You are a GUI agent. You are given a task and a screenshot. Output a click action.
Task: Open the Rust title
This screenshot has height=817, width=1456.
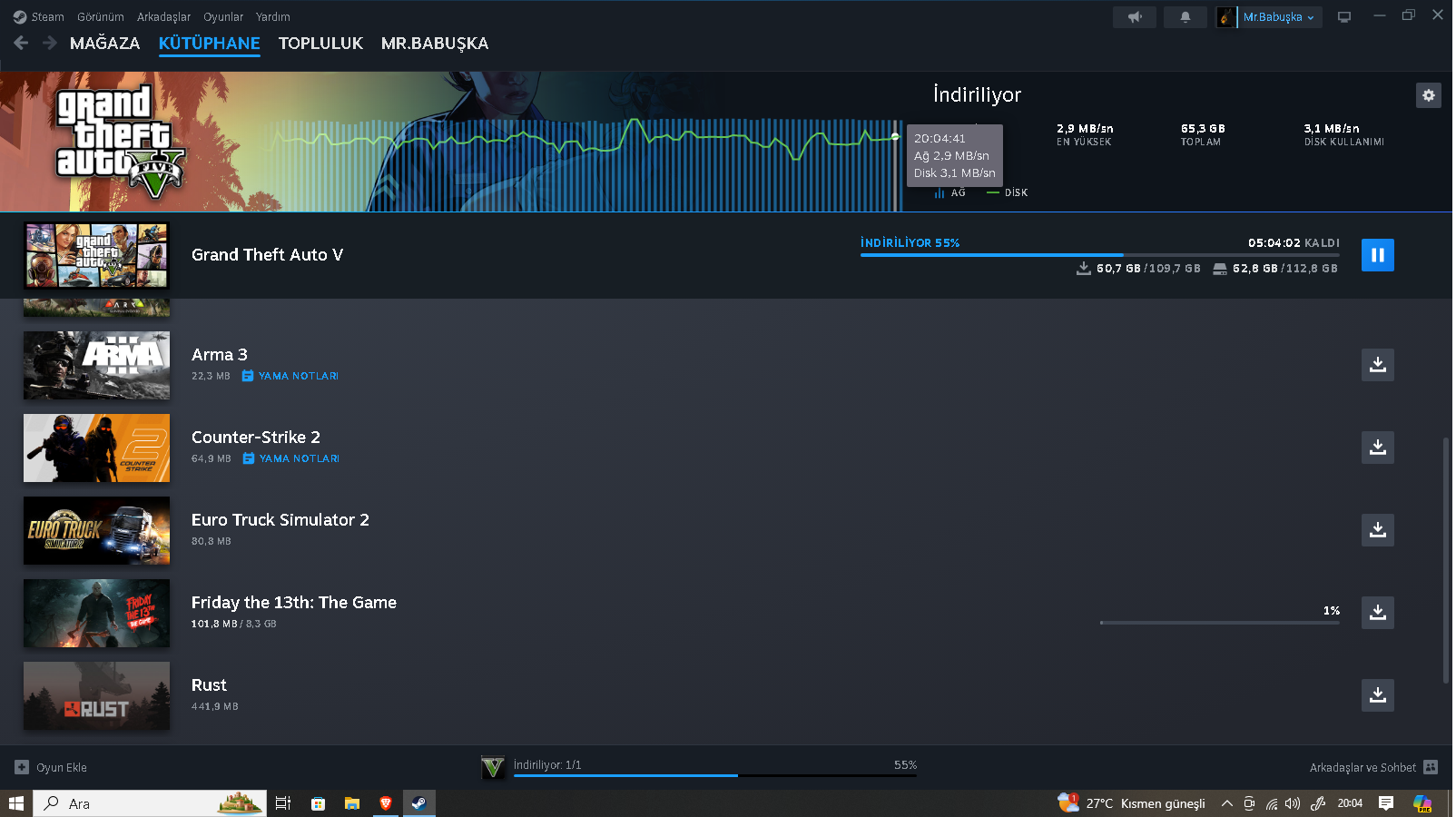click(x=209, y=685)
